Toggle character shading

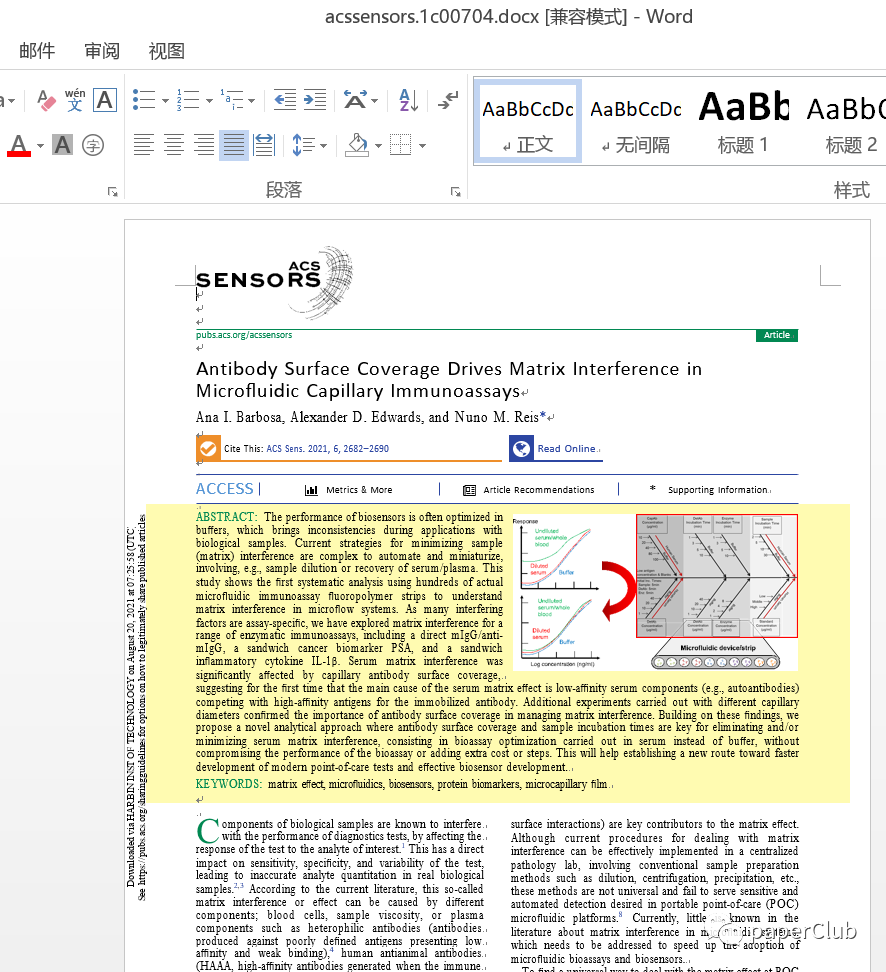point(62,146)
